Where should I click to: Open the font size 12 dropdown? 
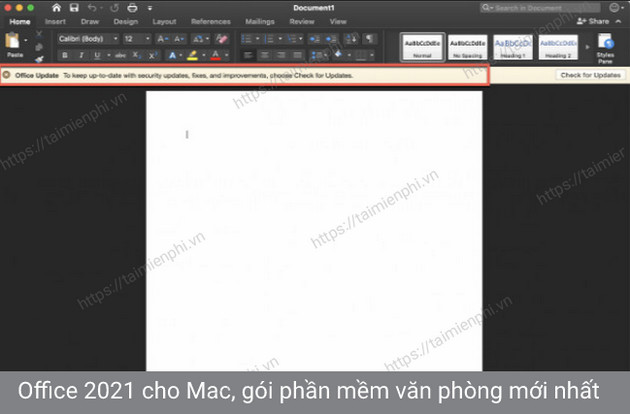pyautogui.click(x=147, y=39)
